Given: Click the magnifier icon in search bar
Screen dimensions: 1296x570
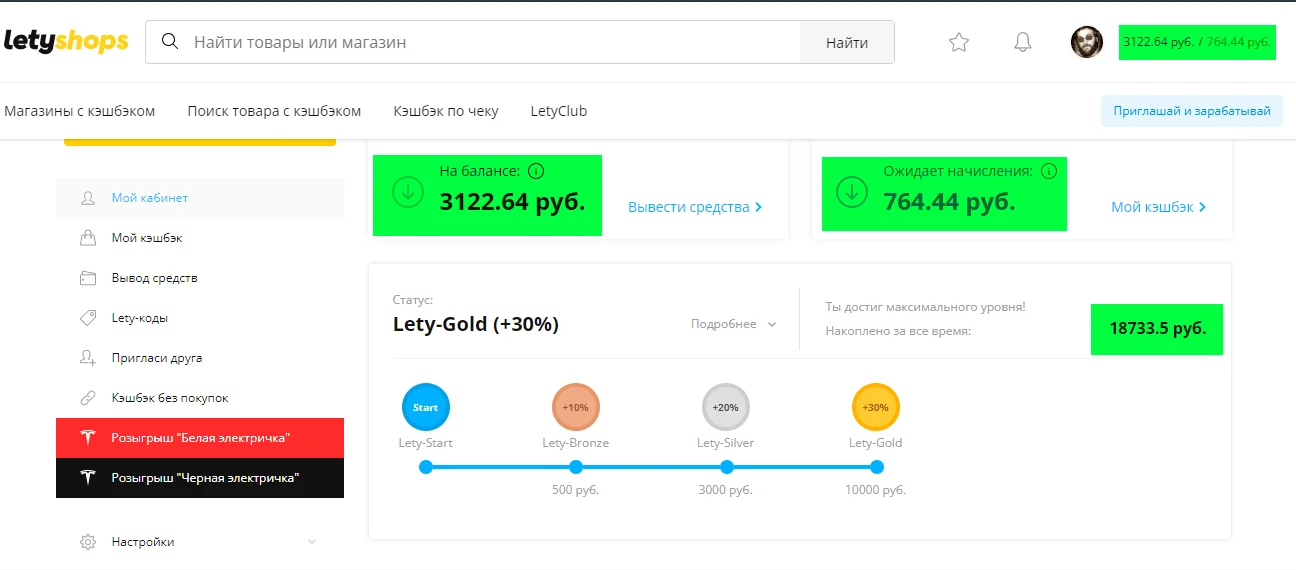Looking at the screenshot, I should click(170, 42).
